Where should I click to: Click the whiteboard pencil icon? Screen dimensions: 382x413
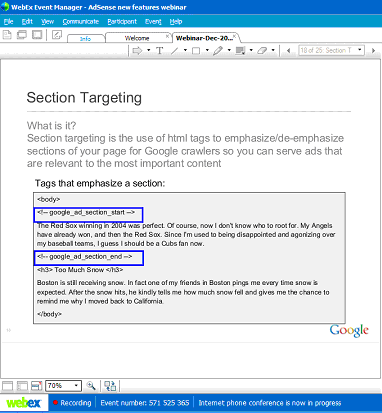click(57, 35)
